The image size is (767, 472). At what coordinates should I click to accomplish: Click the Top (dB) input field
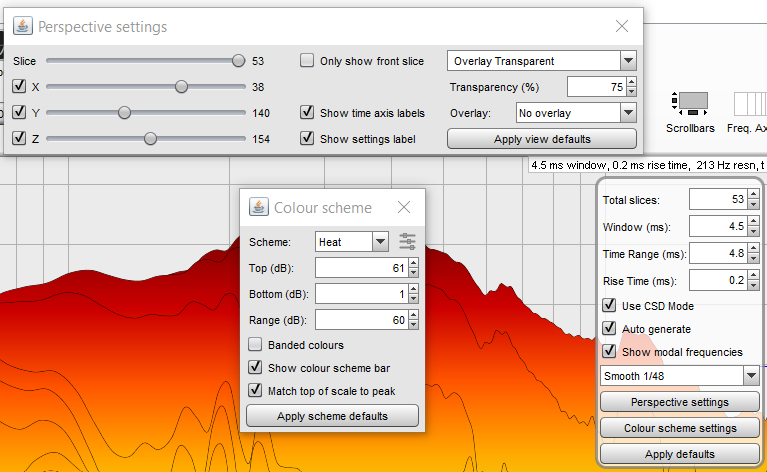pos(362,268)
